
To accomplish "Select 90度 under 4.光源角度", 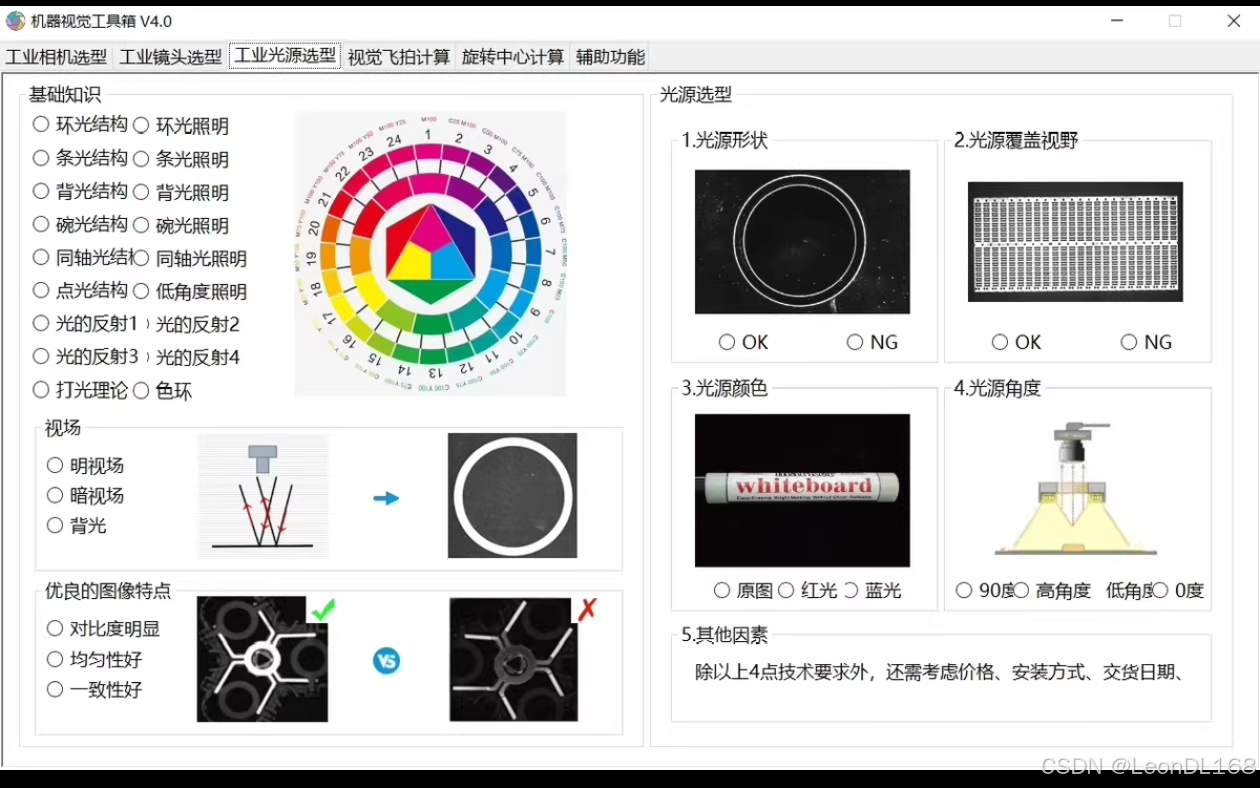I will (x=963, y=589).
